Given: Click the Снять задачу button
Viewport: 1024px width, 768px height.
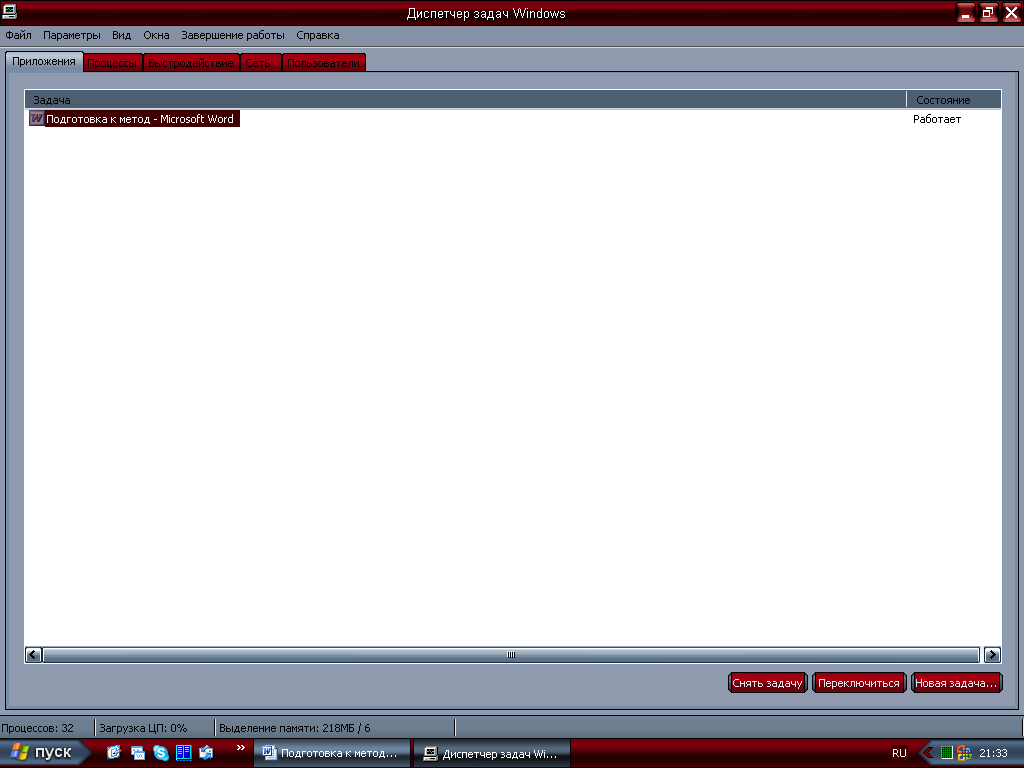Looking at the screenshot, I should tap(767, 683).
